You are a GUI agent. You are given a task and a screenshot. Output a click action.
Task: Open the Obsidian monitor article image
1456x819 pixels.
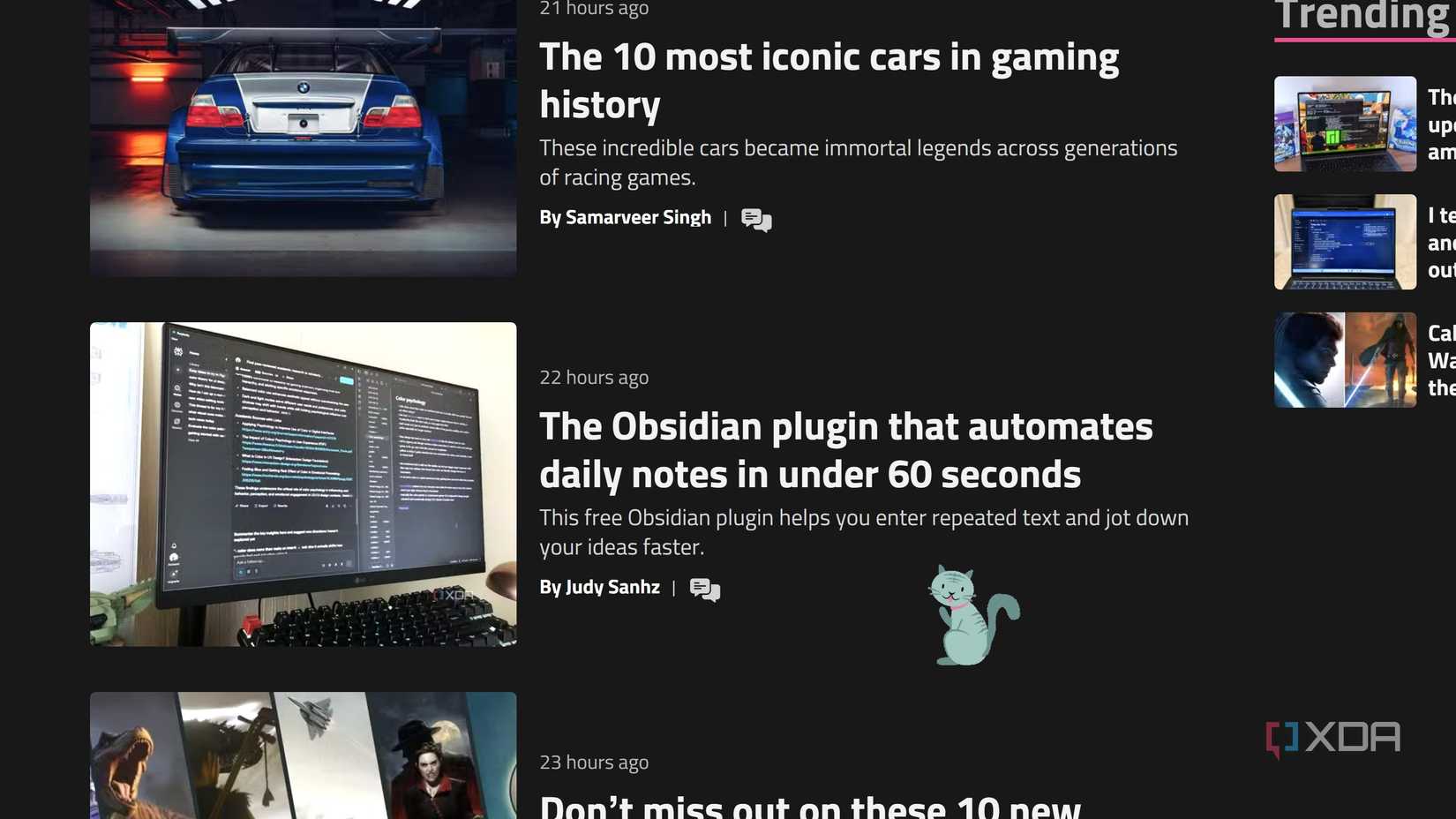tap(303, 484)
